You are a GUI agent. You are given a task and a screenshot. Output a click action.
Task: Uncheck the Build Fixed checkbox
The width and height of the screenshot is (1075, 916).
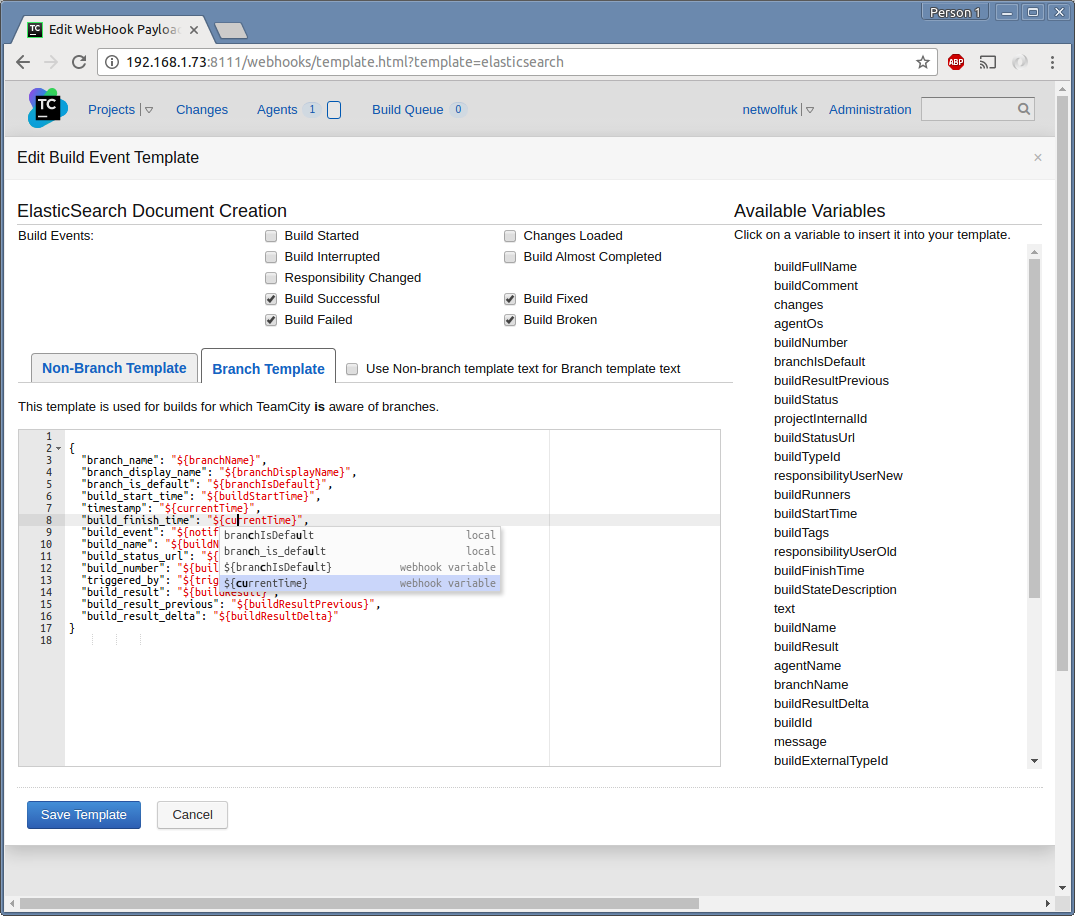[509, 299]
